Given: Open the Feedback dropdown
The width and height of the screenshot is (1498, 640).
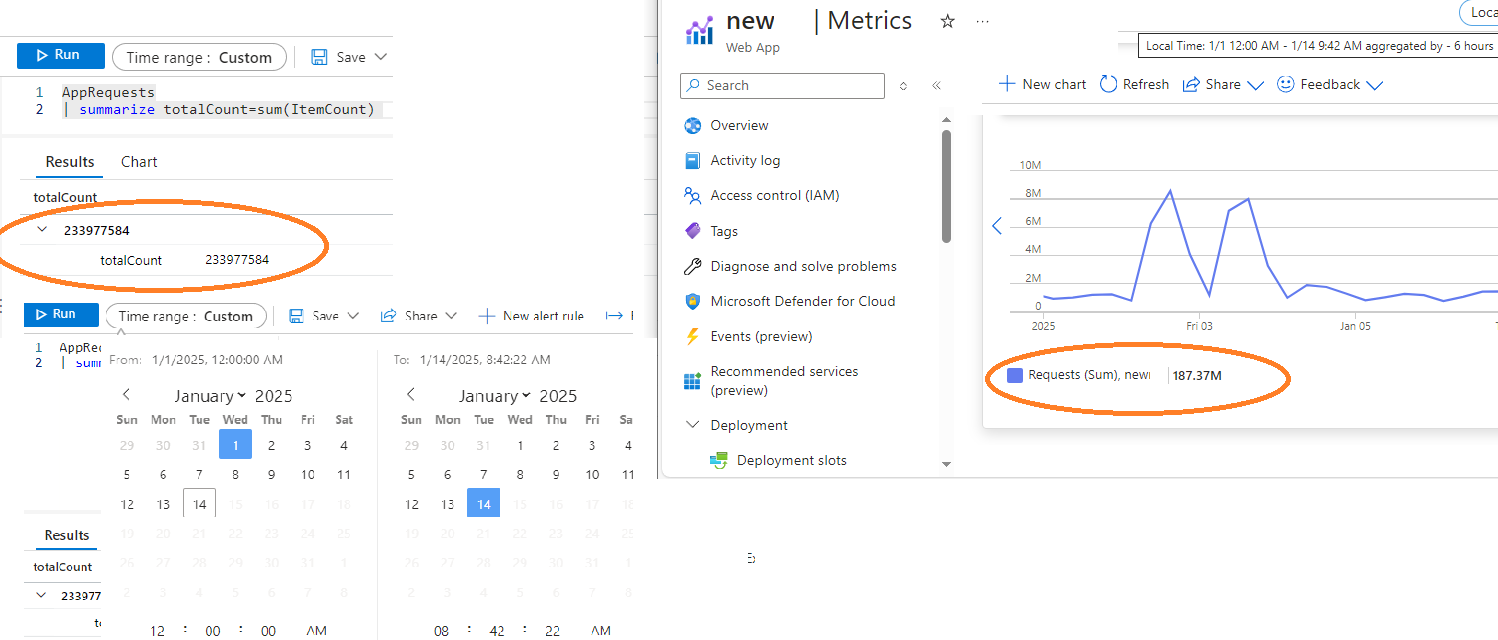Looking at the screenshot, I should click(x=1329, y=84).
